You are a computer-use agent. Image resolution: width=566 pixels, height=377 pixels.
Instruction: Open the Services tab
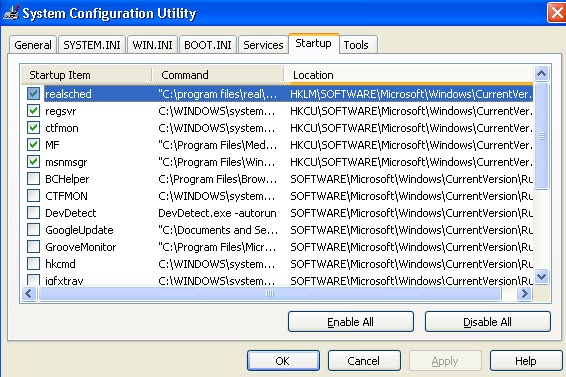click(263, 45)
